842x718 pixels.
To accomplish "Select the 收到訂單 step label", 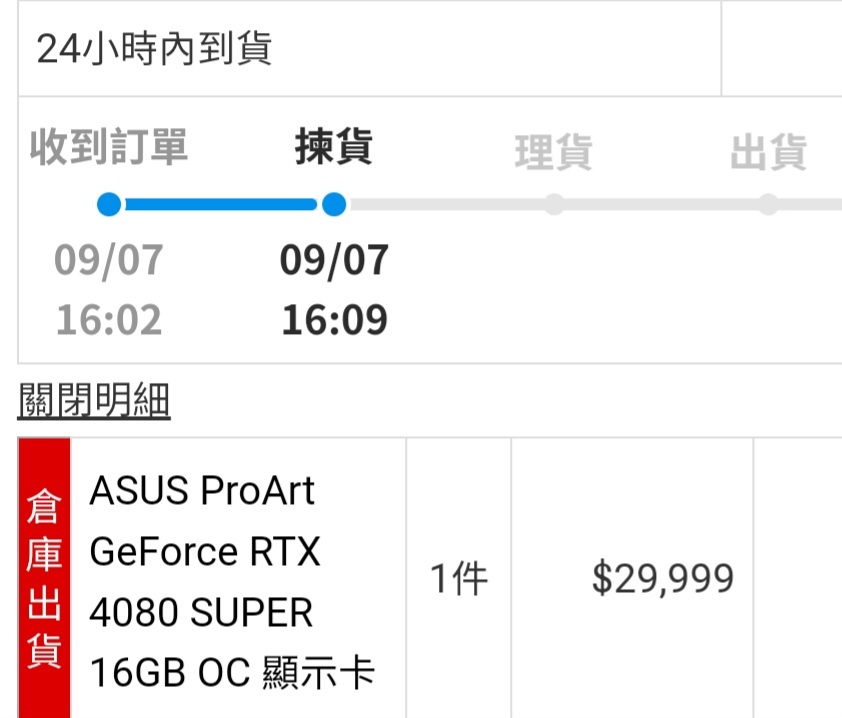I will click(x=109, y=147).
